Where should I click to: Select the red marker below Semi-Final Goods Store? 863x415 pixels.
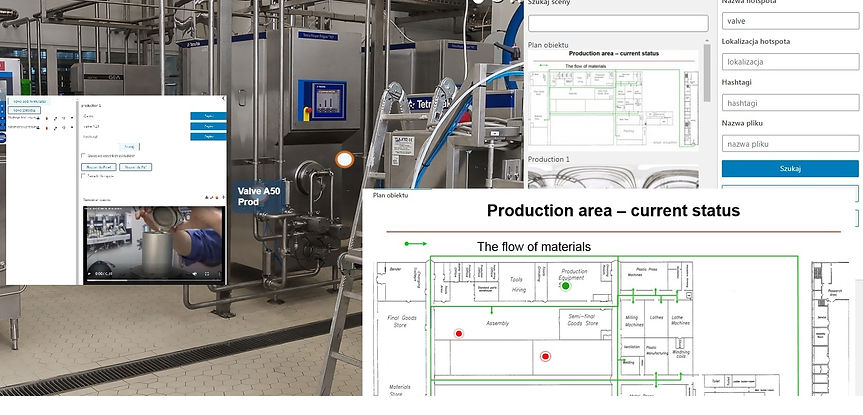pyautogui.click(x=545, y=356)
